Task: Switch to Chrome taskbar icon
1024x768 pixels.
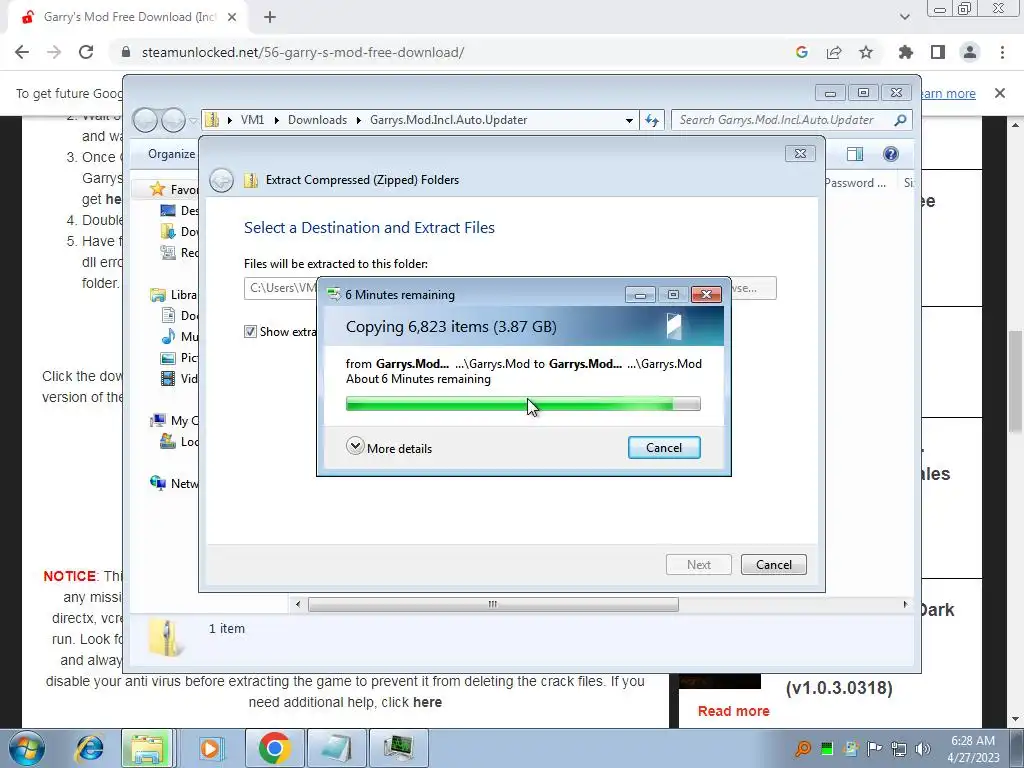Action: click(274, 748)
